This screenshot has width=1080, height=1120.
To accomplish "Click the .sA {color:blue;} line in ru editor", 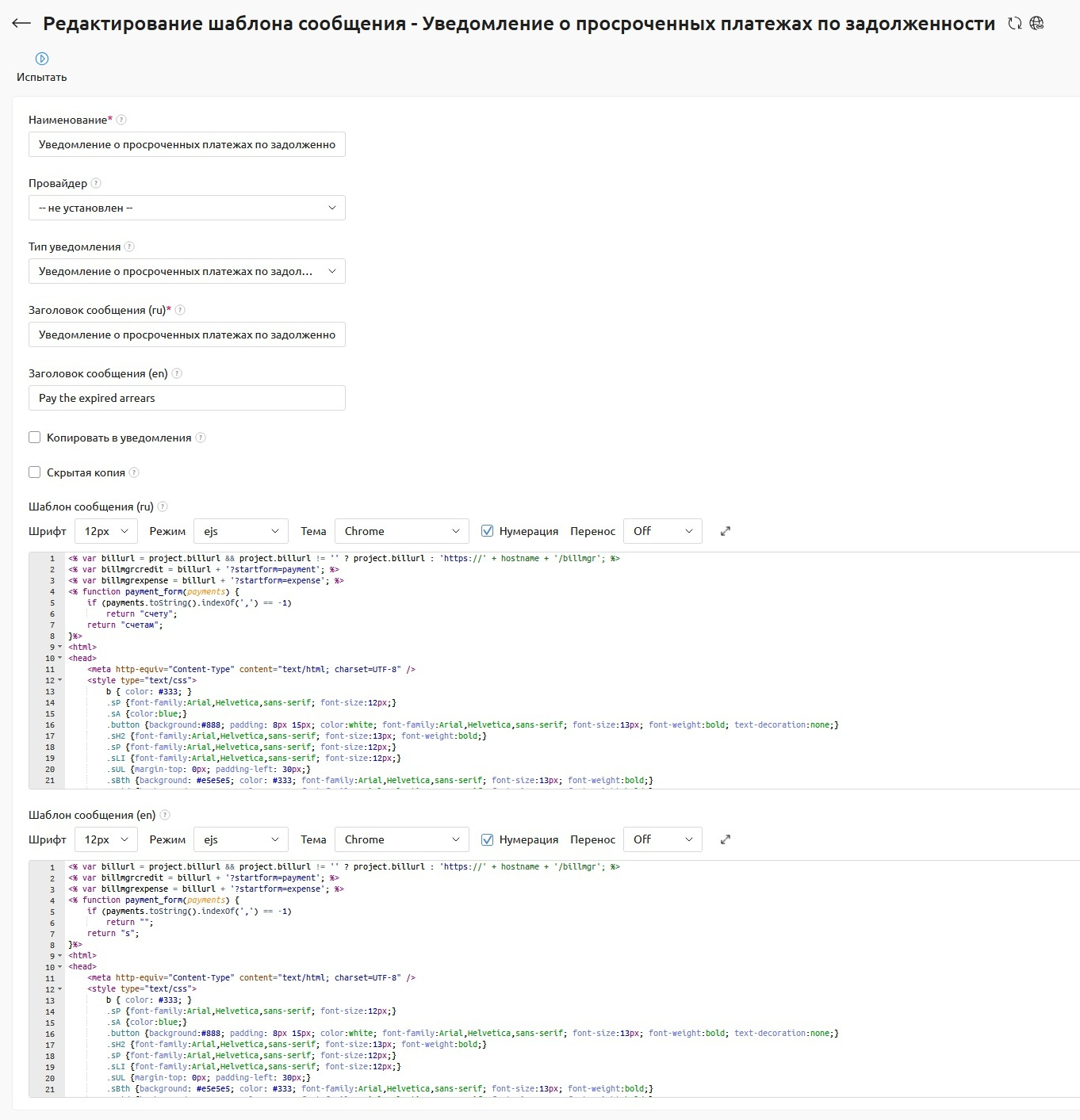I will 147,713.
